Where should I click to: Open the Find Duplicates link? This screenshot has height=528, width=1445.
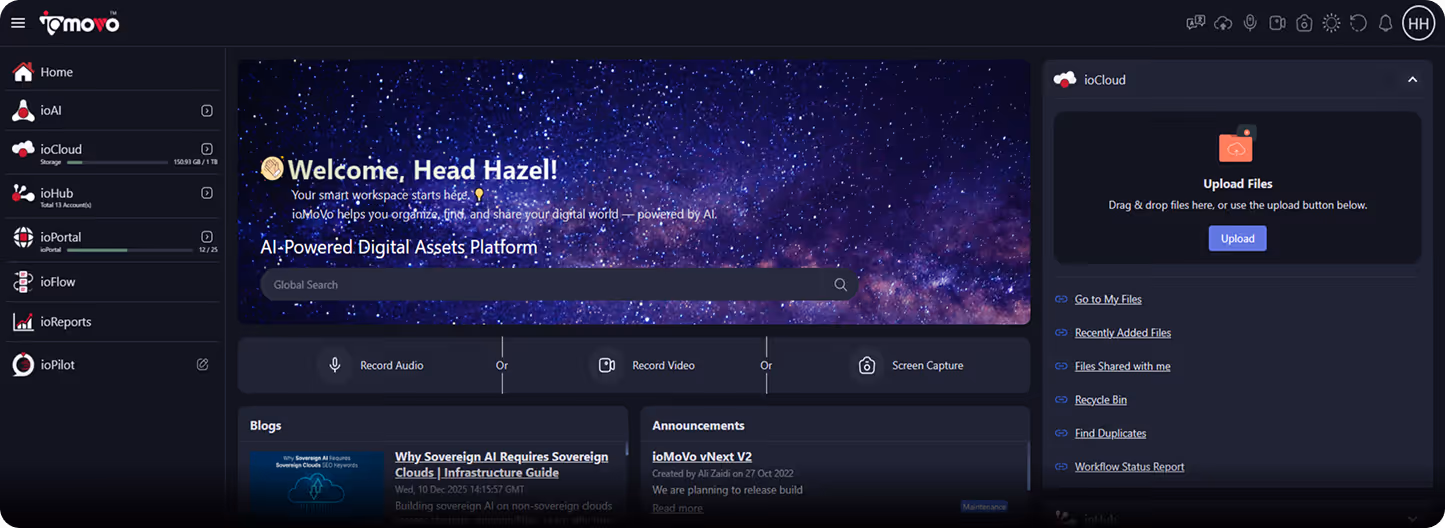(1110, 433)
